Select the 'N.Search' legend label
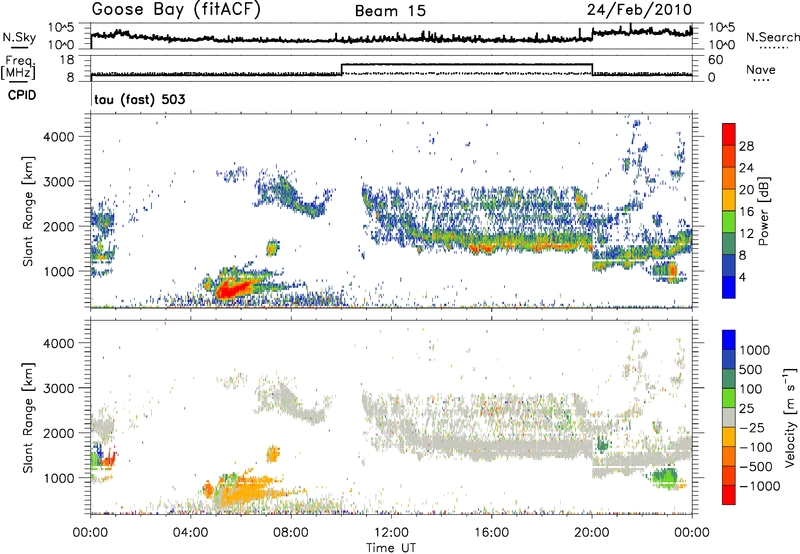Image resolution: width=800 pixels, height=554 pixels. (x=772, y=37)
